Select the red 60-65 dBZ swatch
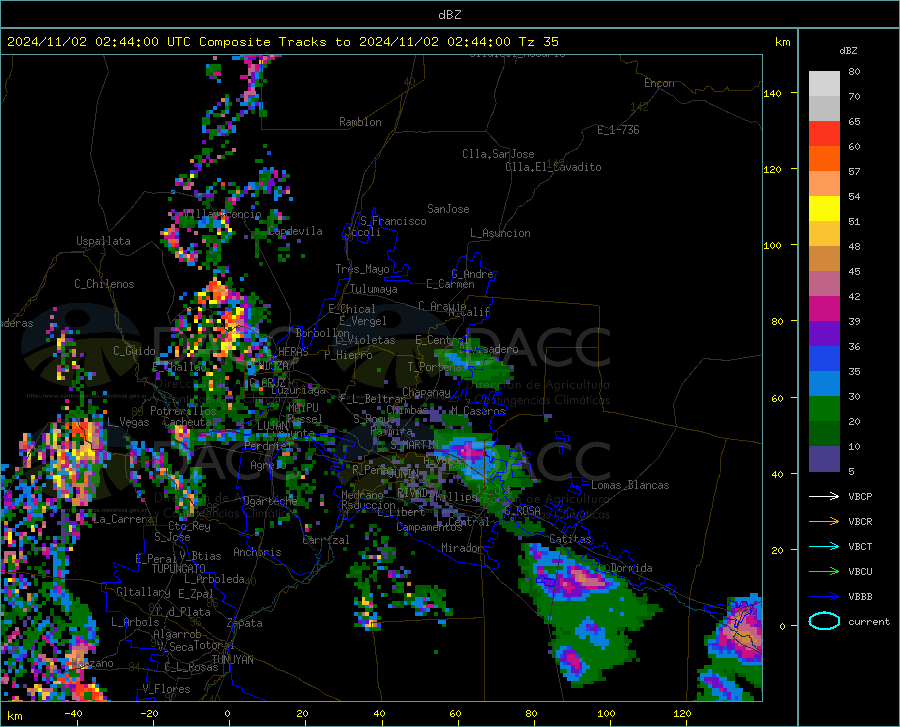900x727 pixels. 824,134
